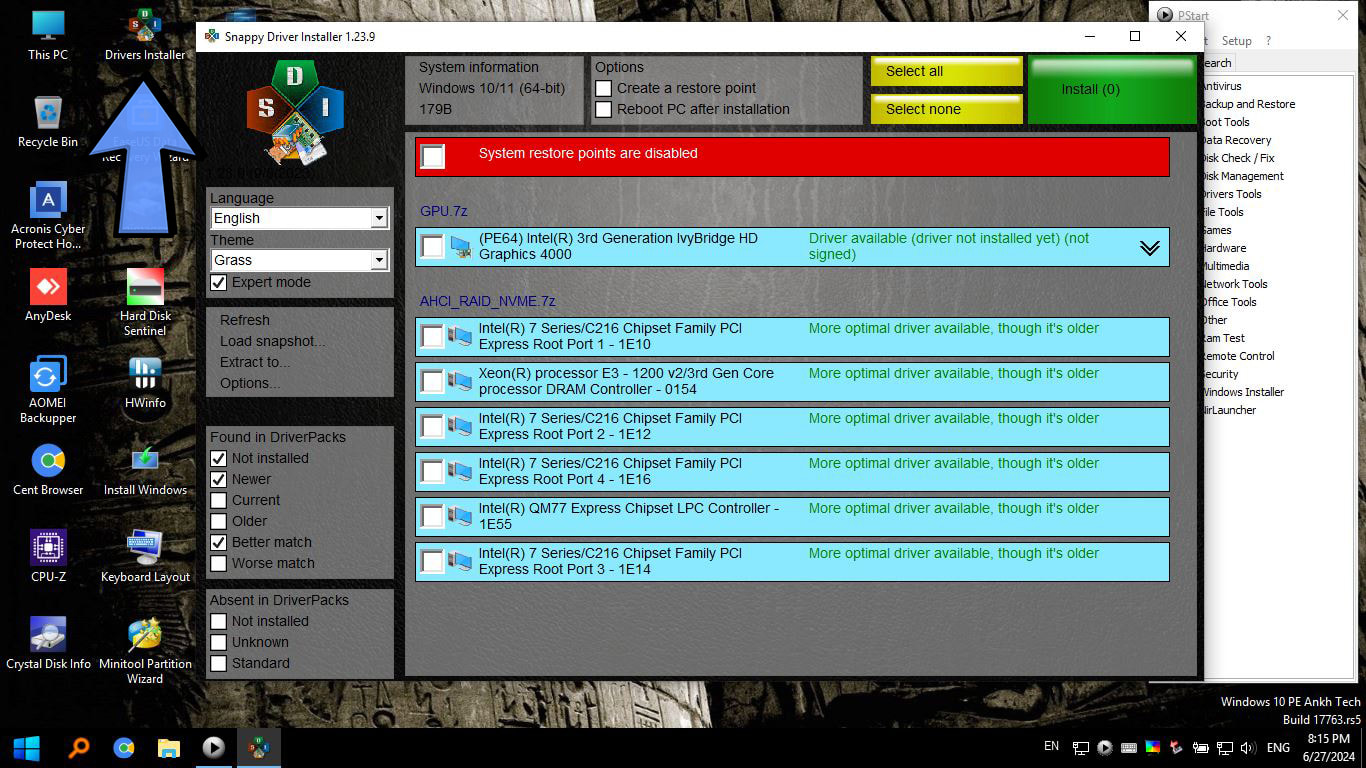
Task: Disable Expert mode
Action: tap(218, 283)
